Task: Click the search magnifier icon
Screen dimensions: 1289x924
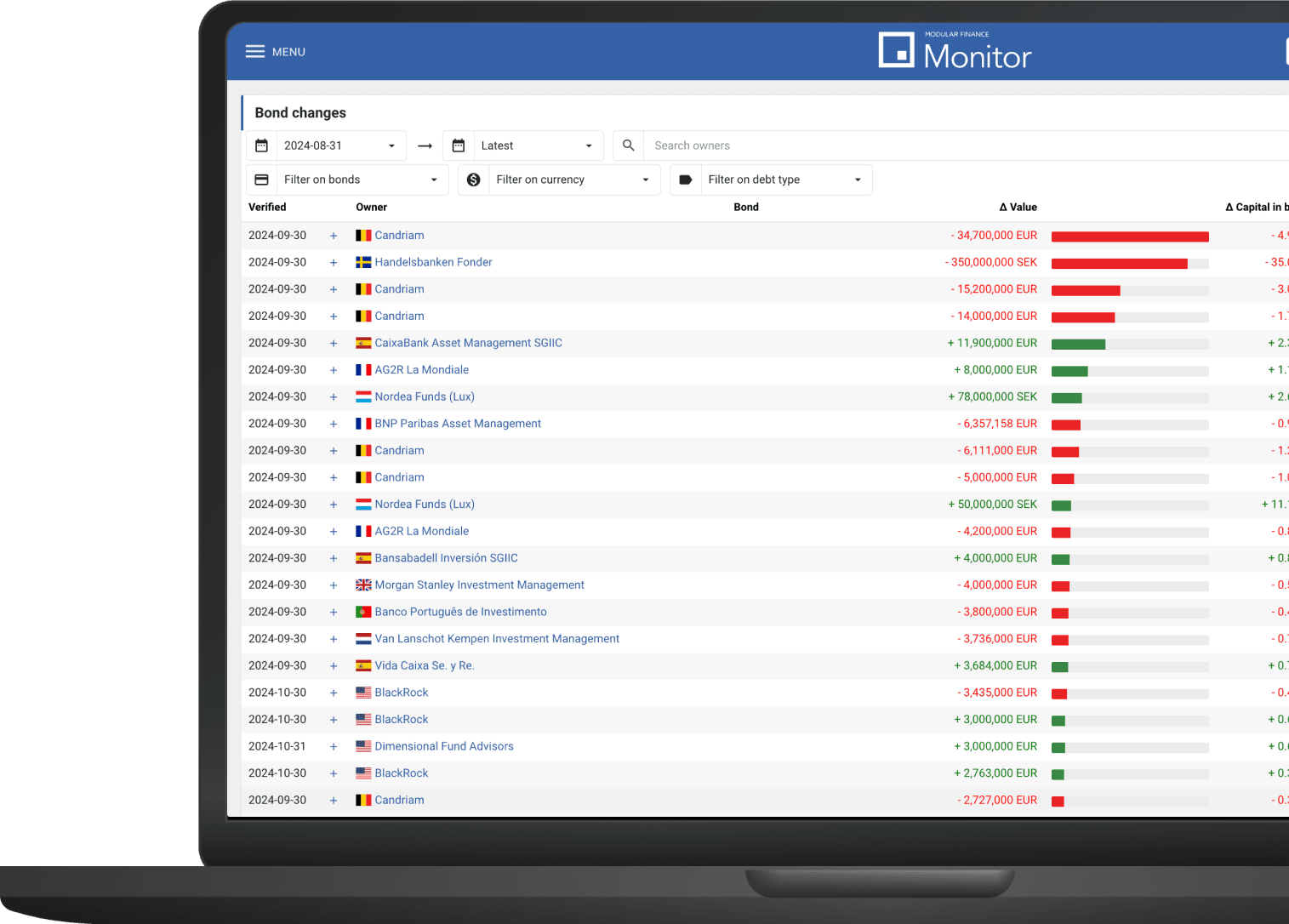Action: pyautogui.click(x=628, y=145)
